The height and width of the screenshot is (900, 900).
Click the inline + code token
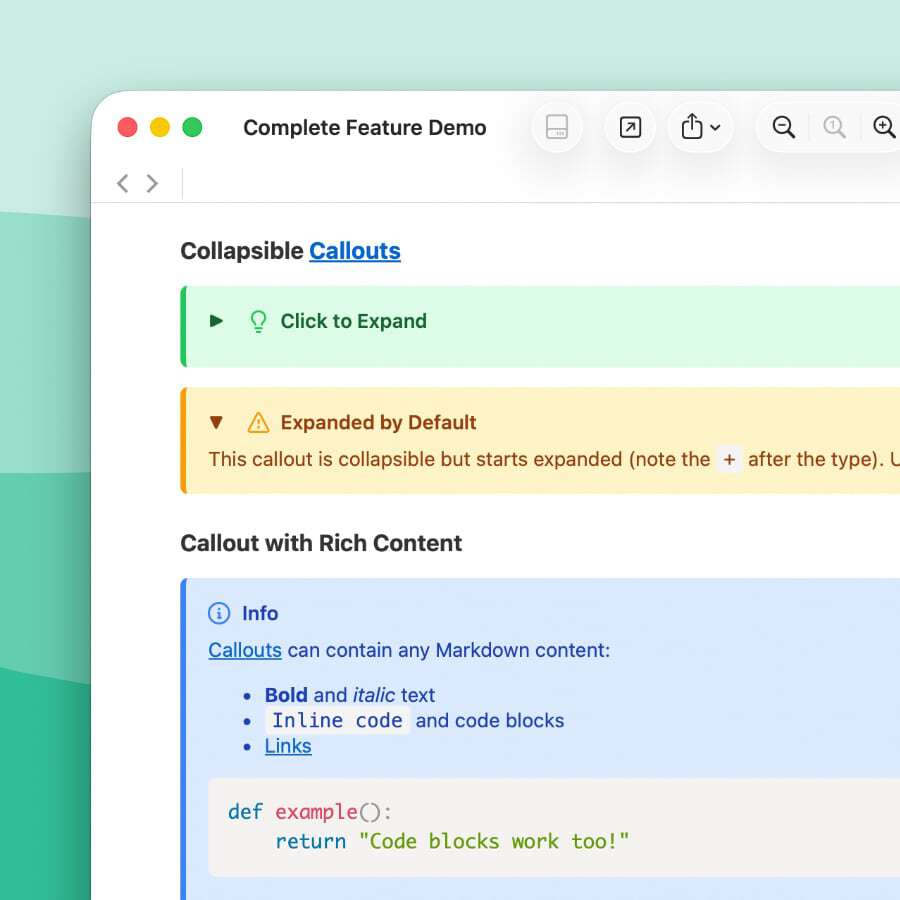pos(729,459)
